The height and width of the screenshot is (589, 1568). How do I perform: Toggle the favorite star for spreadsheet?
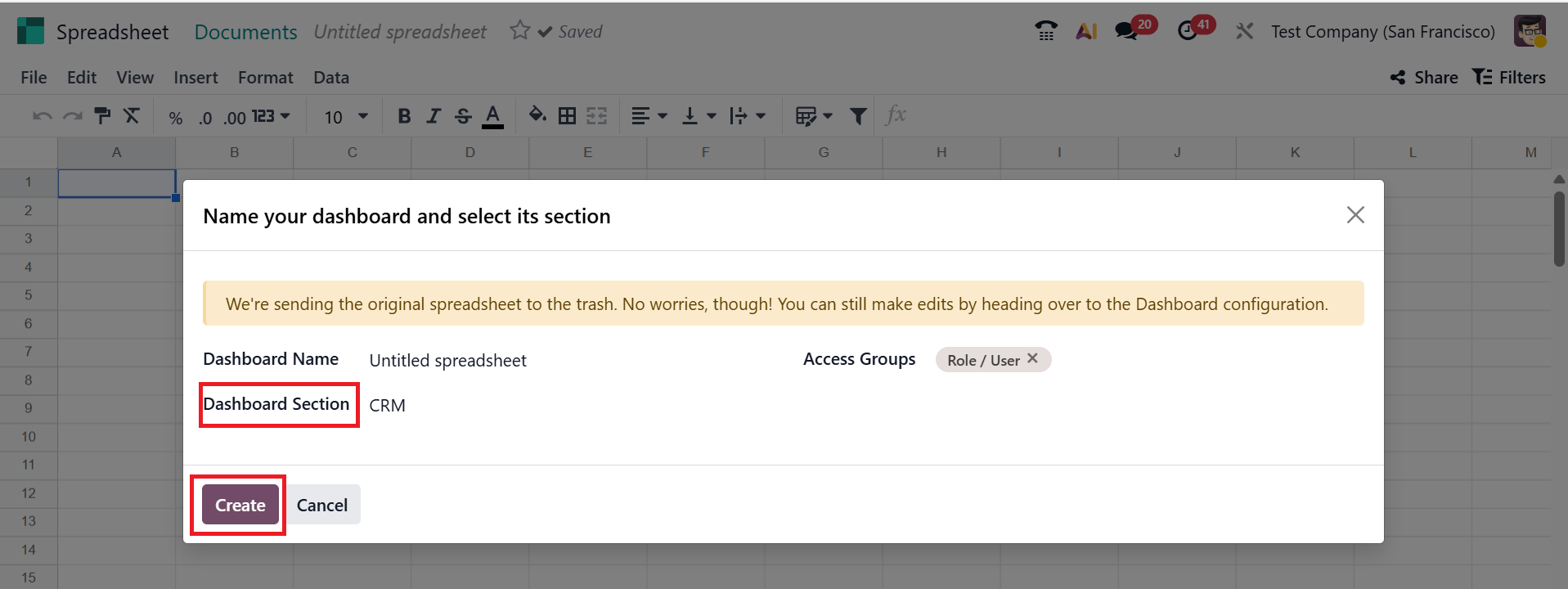pyautogui.click(x=519, y=31)
